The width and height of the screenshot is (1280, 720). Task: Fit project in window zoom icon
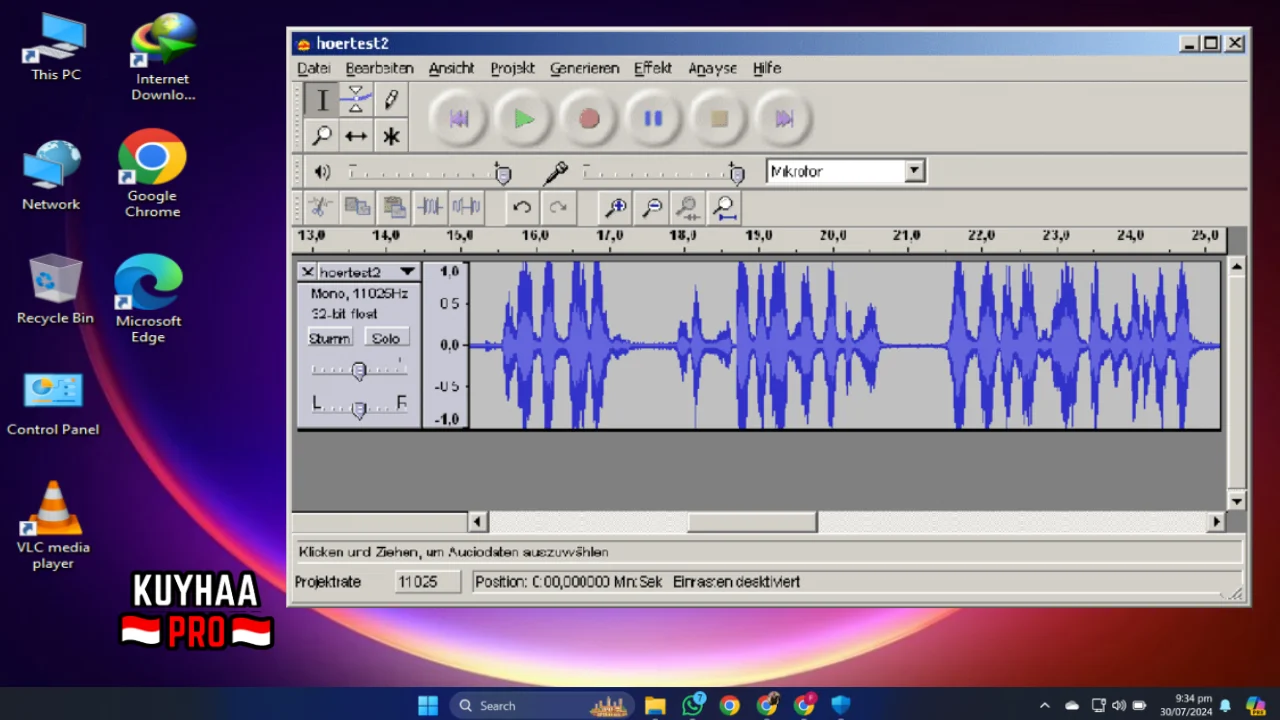pyautogui.click(x=724, y=207)
